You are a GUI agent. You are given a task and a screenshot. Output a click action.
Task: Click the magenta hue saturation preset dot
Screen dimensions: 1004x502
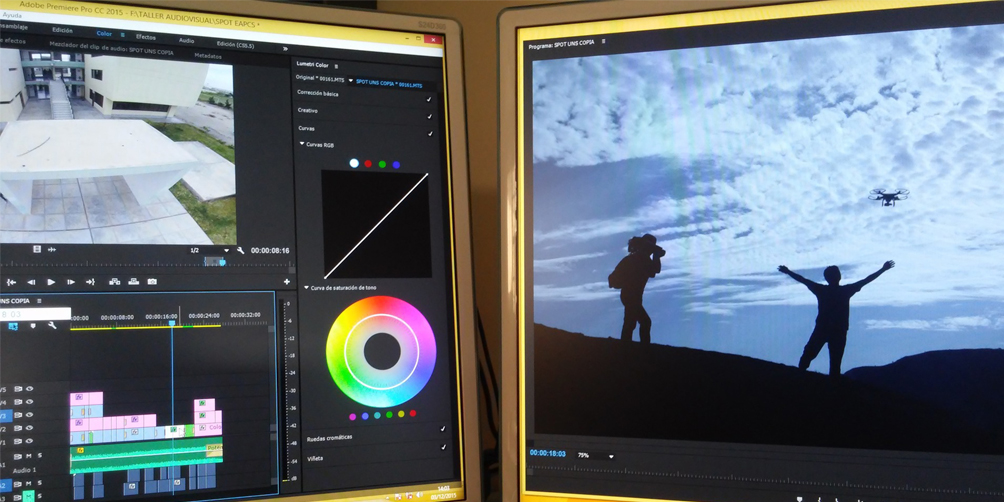(x=353, y=417)
